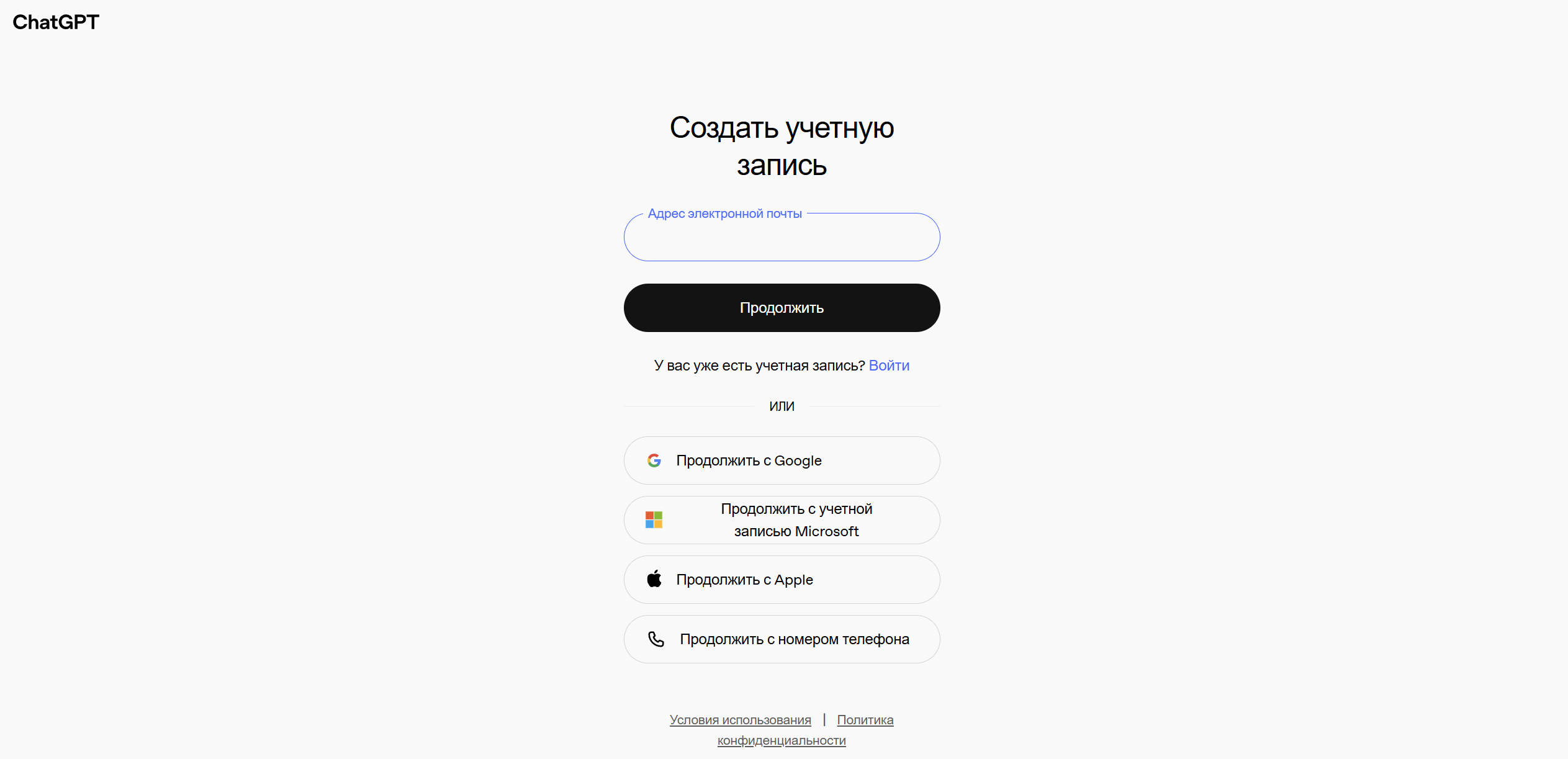Click 'У вас уже есть учетная запись?' text

(x=759, y=366)
